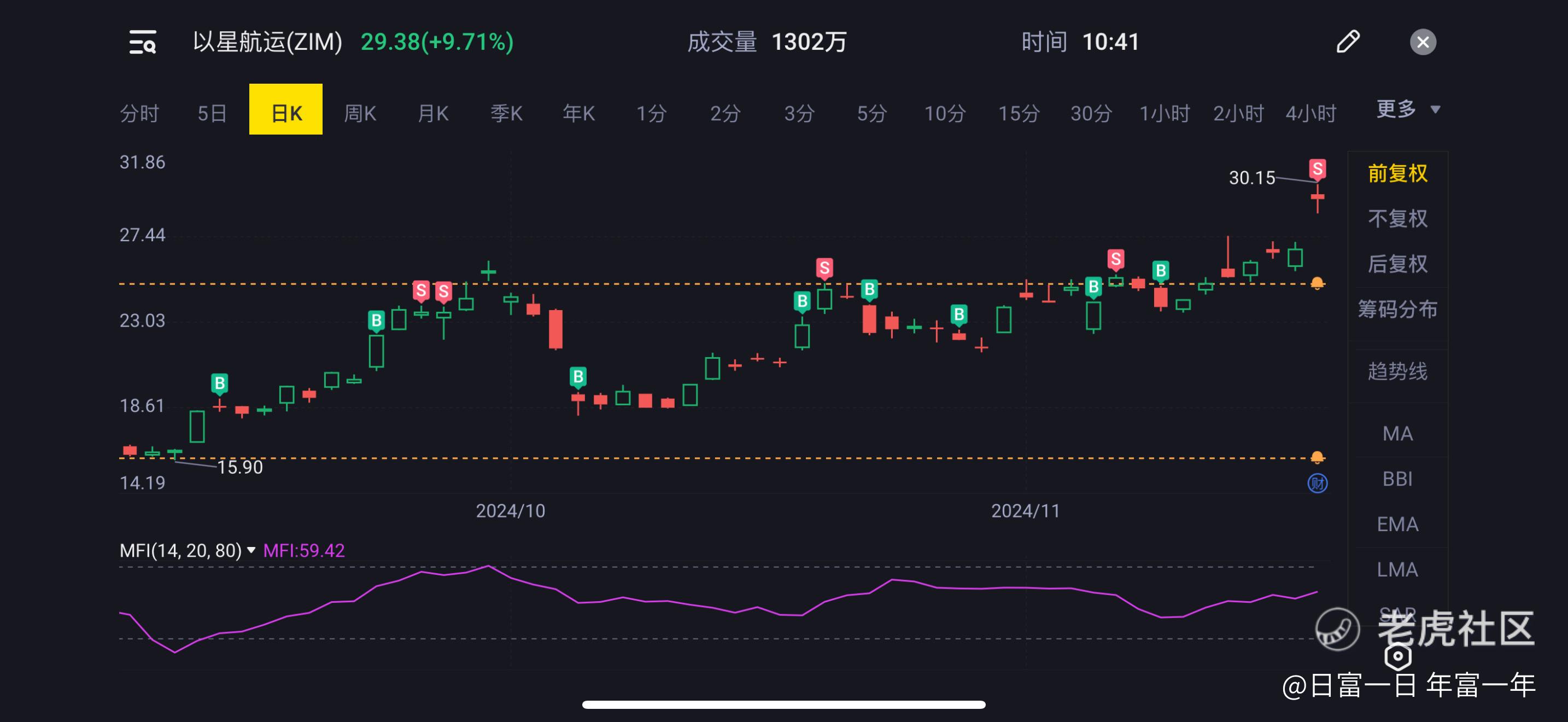This screenshot has height=722, width=1568.
Task: Tap the lower price alert bell
Action: pos(1317,457)
